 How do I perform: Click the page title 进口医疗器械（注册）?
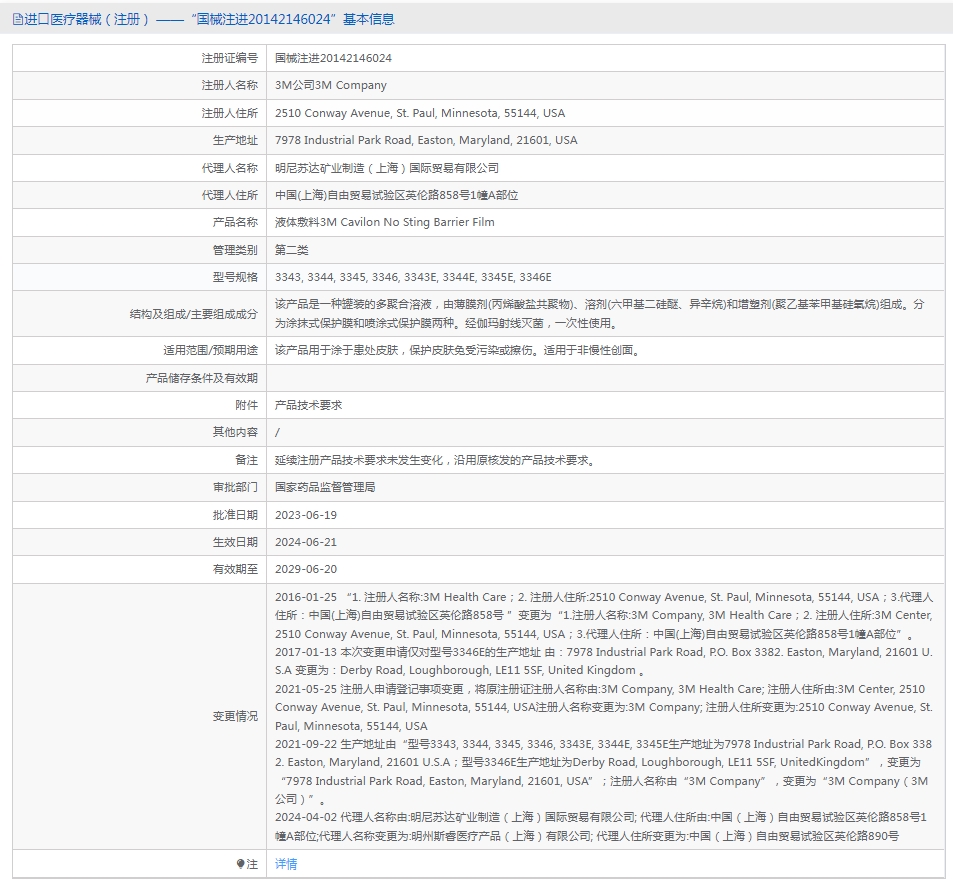click(x=87, y=19)
